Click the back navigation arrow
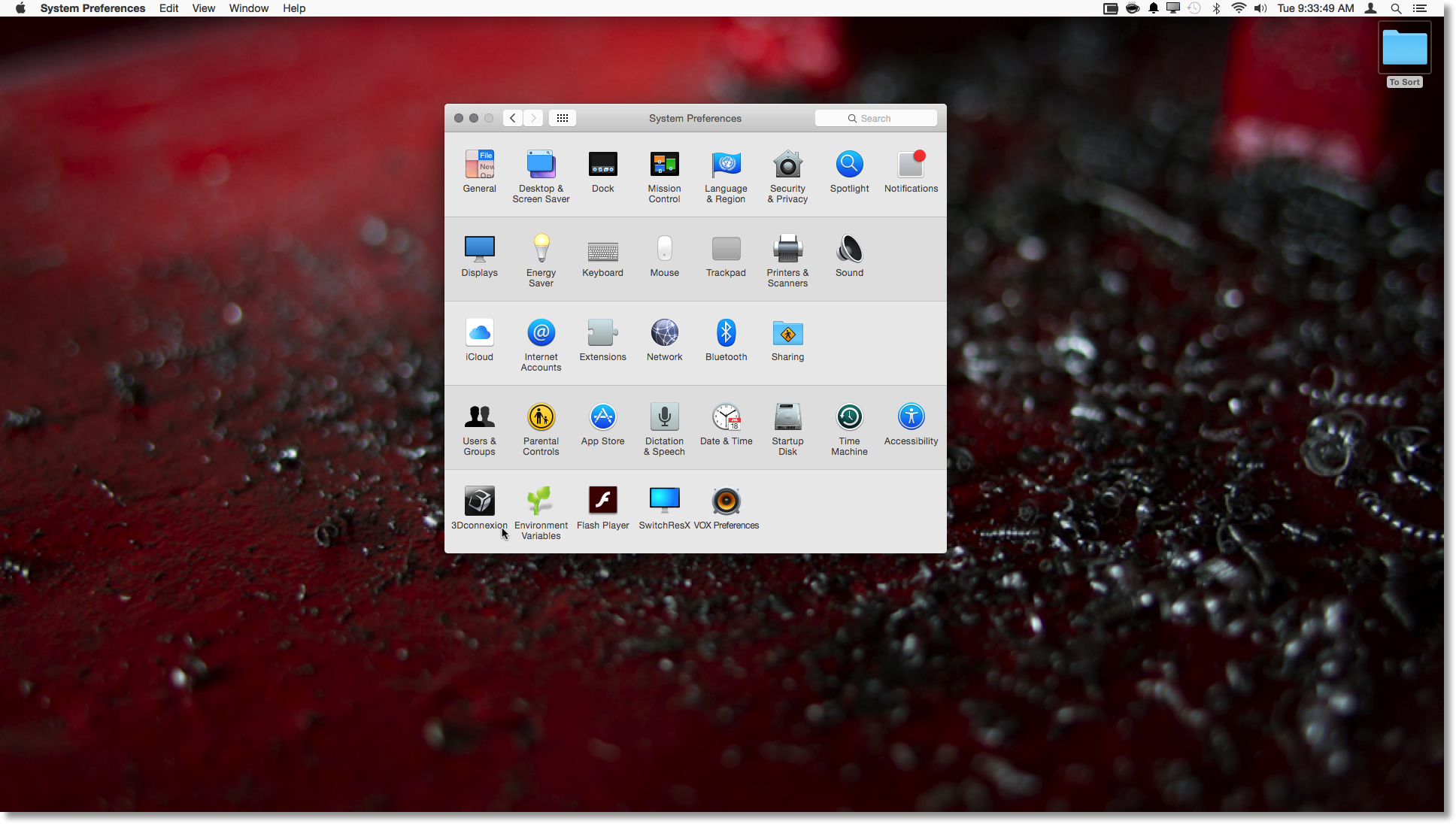This screenshot has height=824, width=1456. pos(513,118)
